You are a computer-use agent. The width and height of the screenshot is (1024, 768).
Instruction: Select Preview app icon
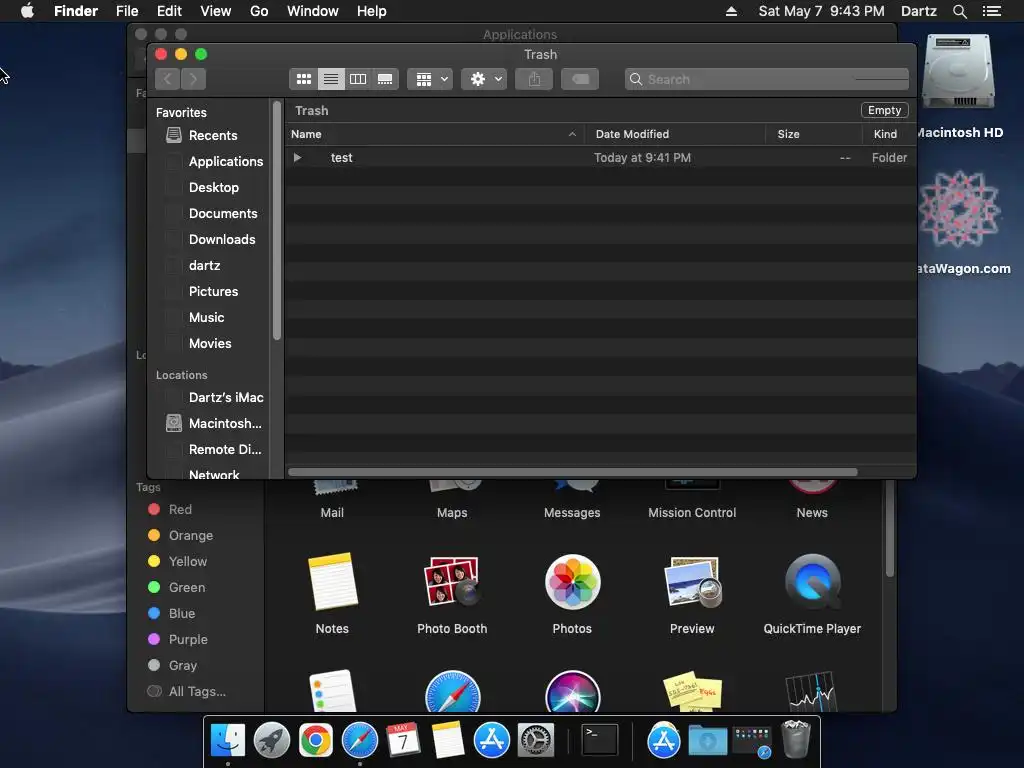pyautogui.click(x=692, y=582)
